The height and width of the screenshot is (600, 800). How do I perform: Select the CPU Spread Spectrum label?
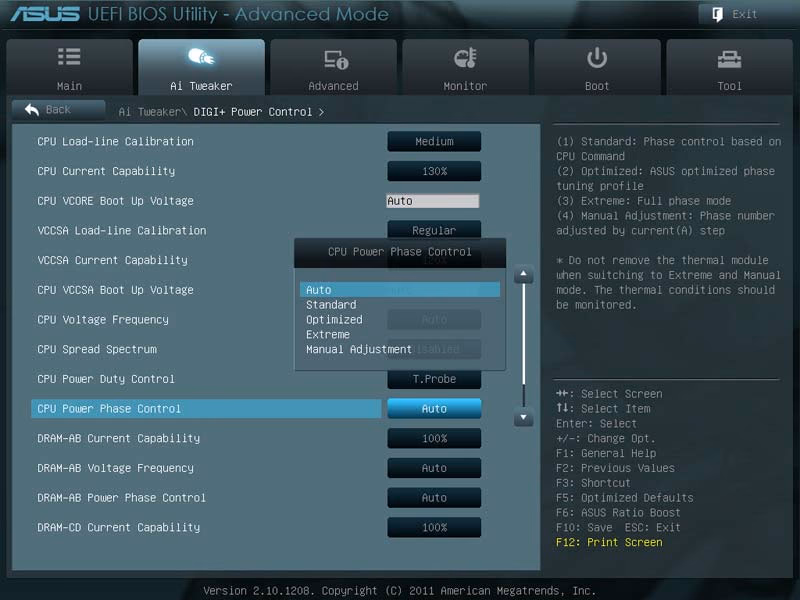coord(97,349)
